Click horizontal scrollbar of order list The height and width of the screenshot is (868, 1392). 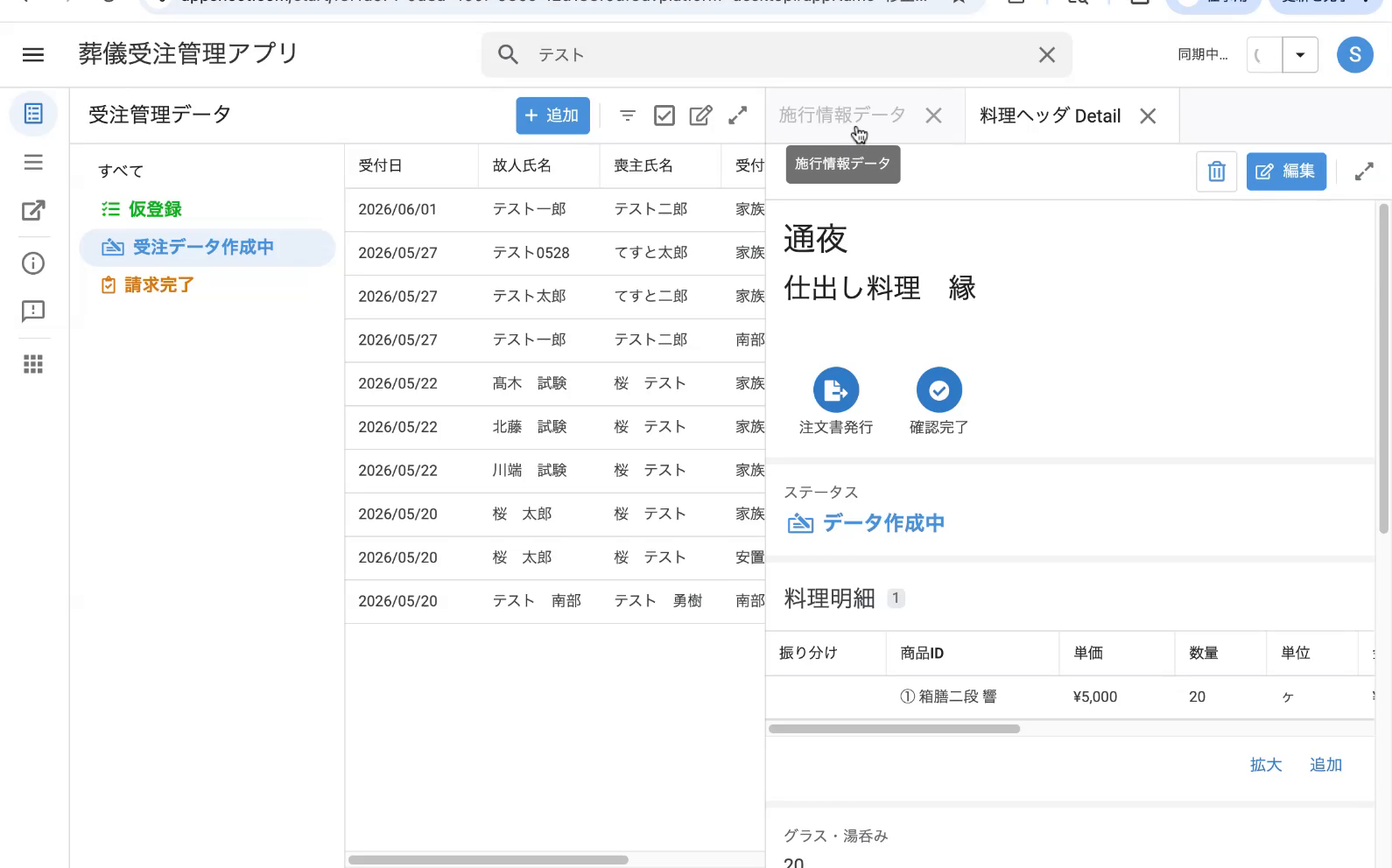tap(489, 859)
